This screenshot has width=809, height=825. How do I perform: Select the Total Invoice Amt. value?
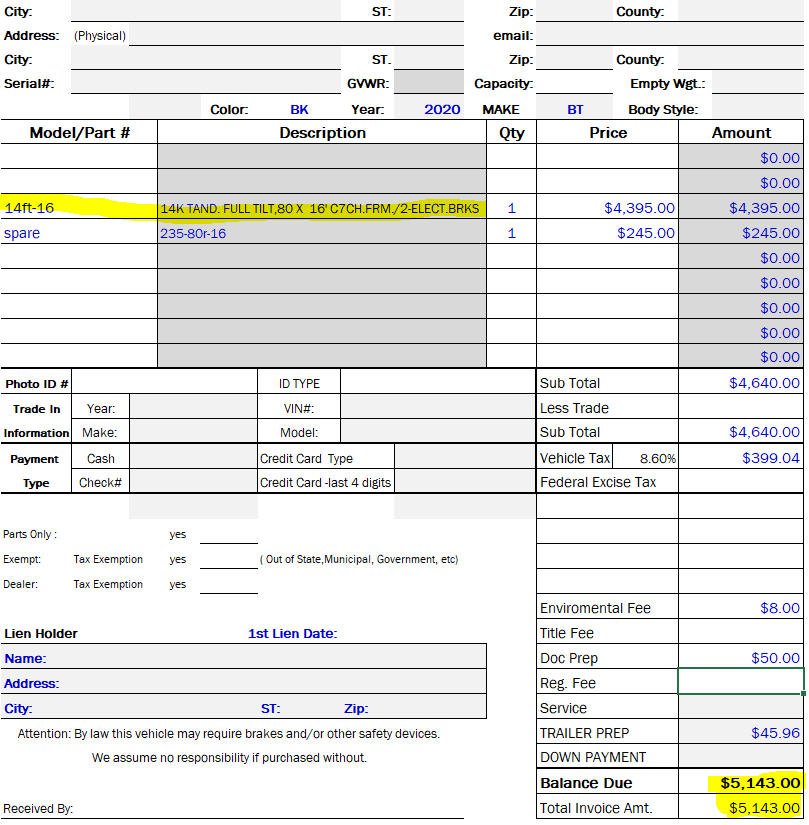(x=741, y=808)
